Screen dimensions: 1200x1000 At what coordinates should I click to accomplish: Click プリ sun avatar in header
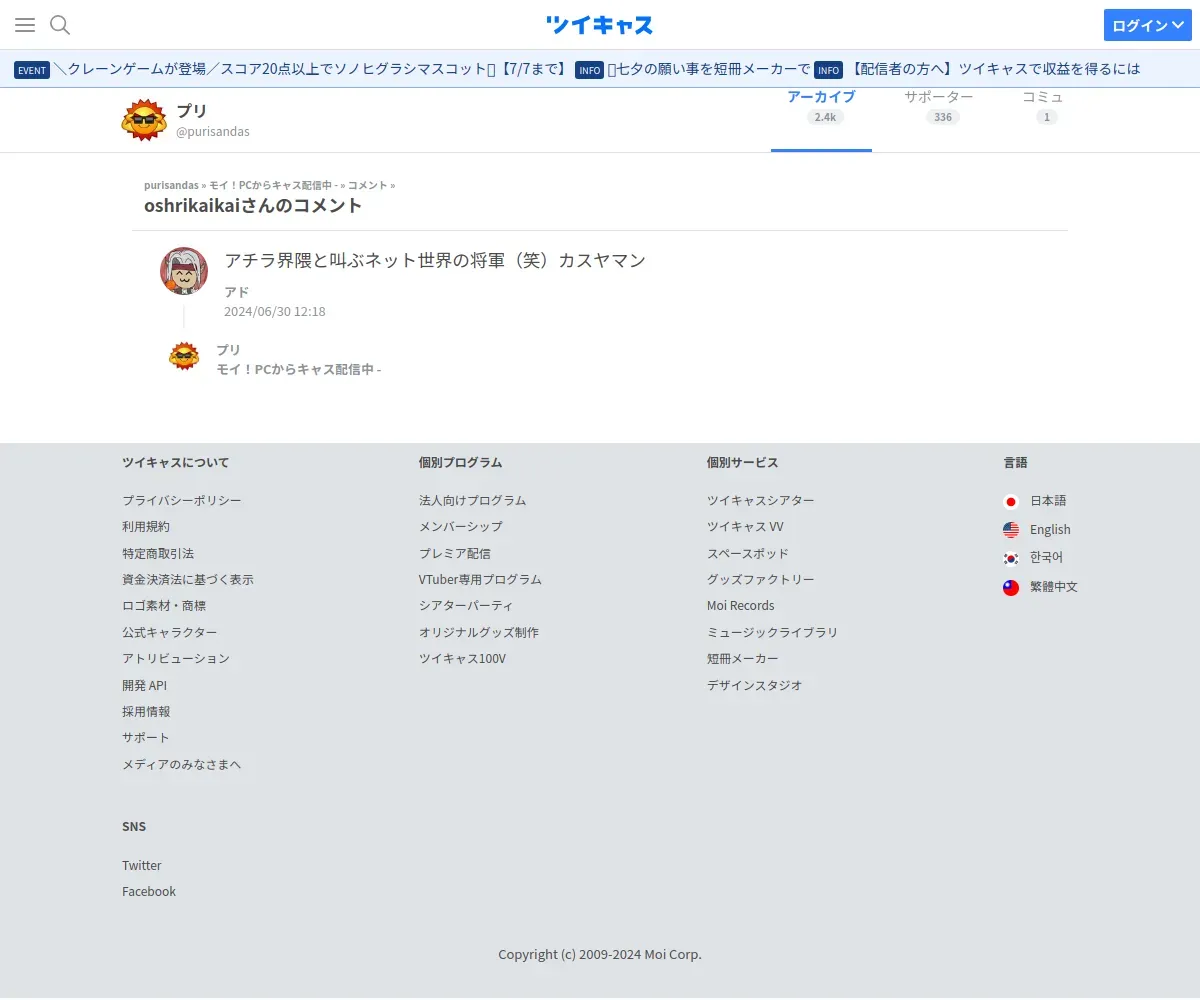point(144,120)
